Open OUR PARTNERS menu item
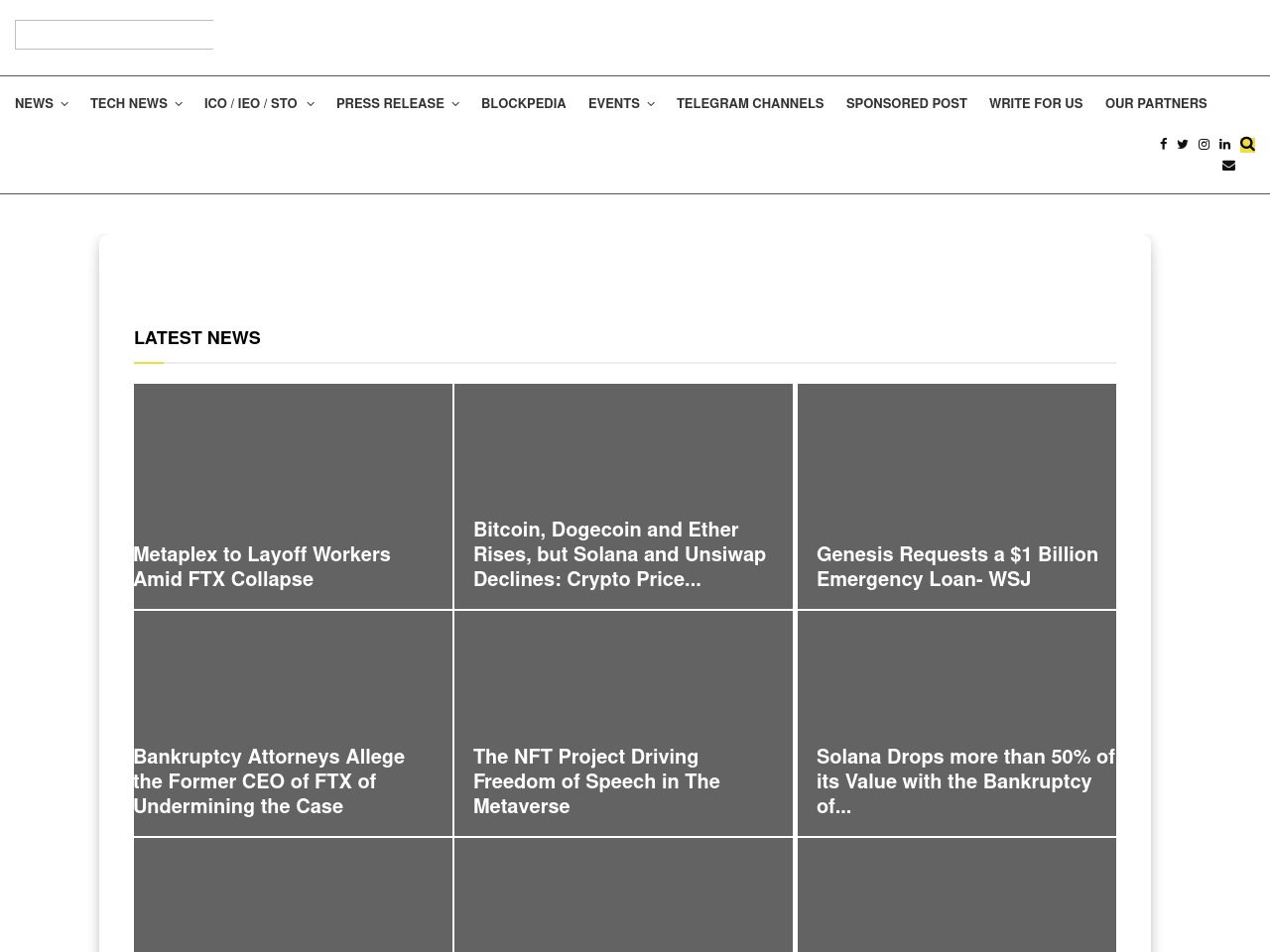The height and width of the screenshot is (952, 1270). [1156, 103]
